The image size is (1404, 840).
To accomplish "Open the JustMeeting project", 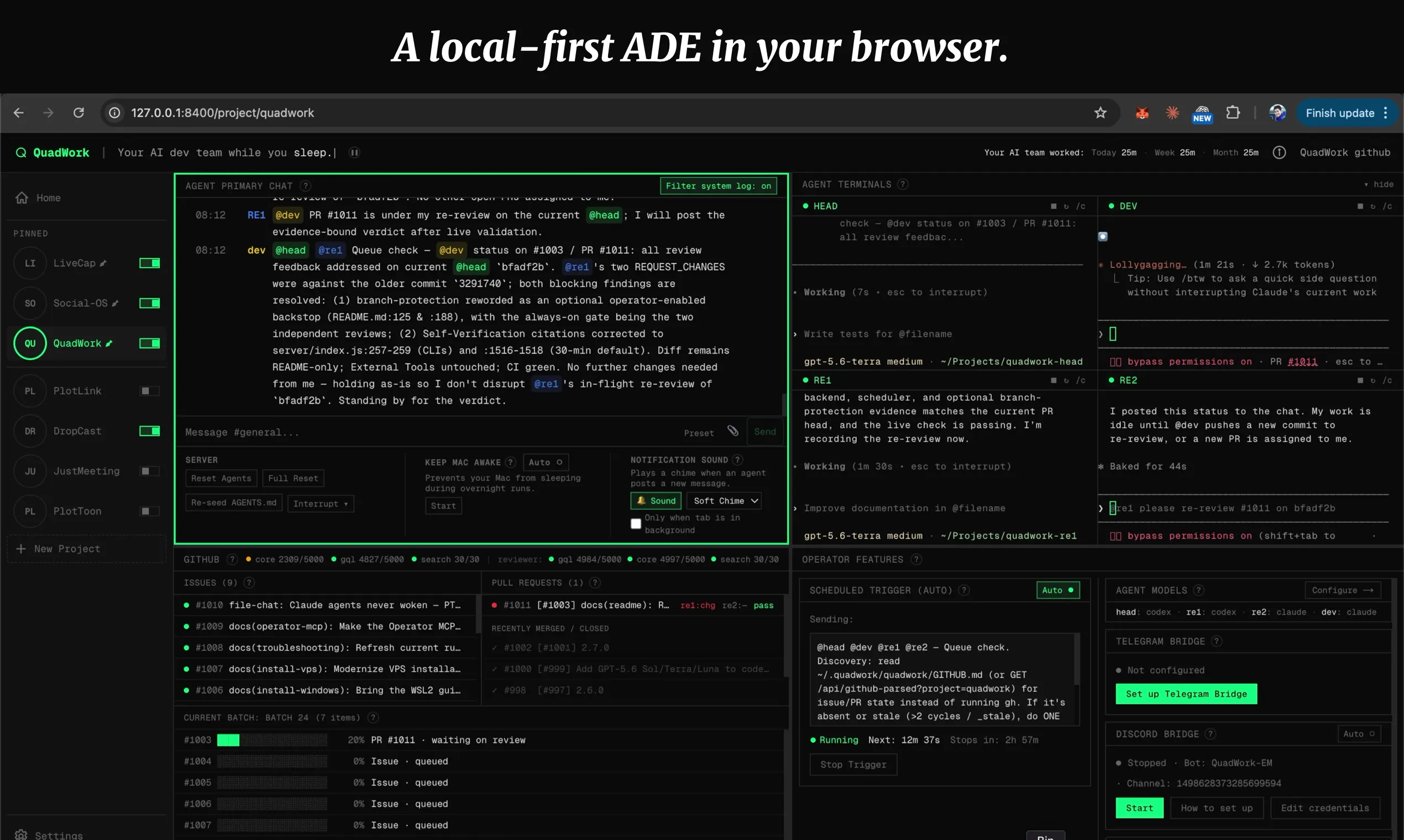I will point(86,471).
